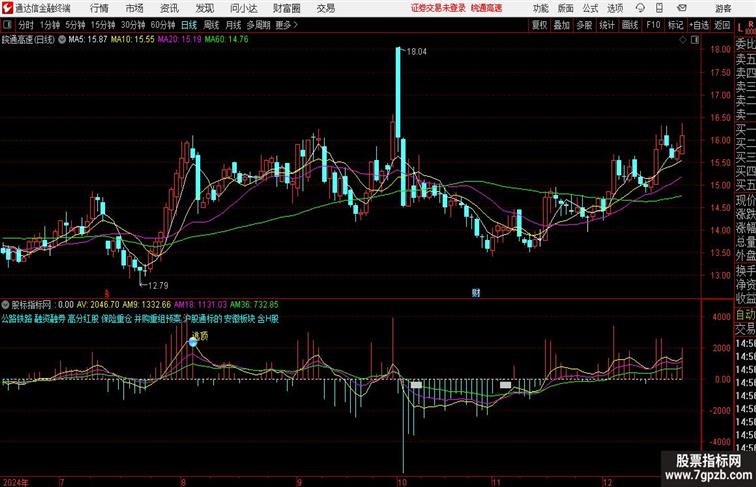Open the 市场 menu
The width and height of the screenshot is (756, 487).
click(135, 8)
